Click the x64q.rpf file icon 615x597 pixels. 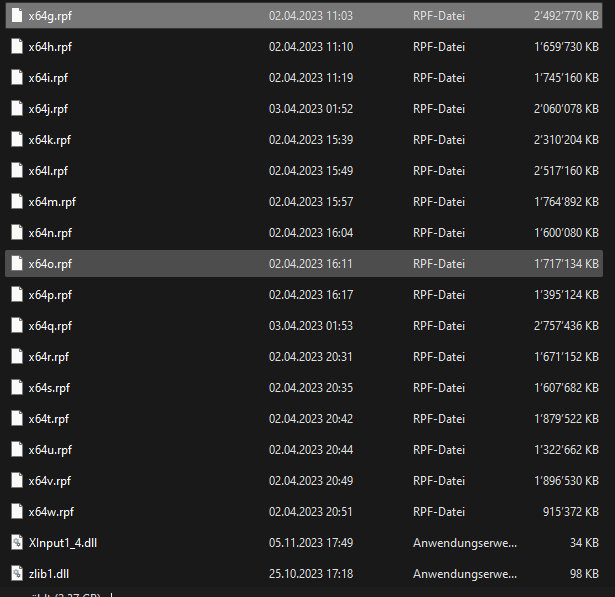point(16,326)
